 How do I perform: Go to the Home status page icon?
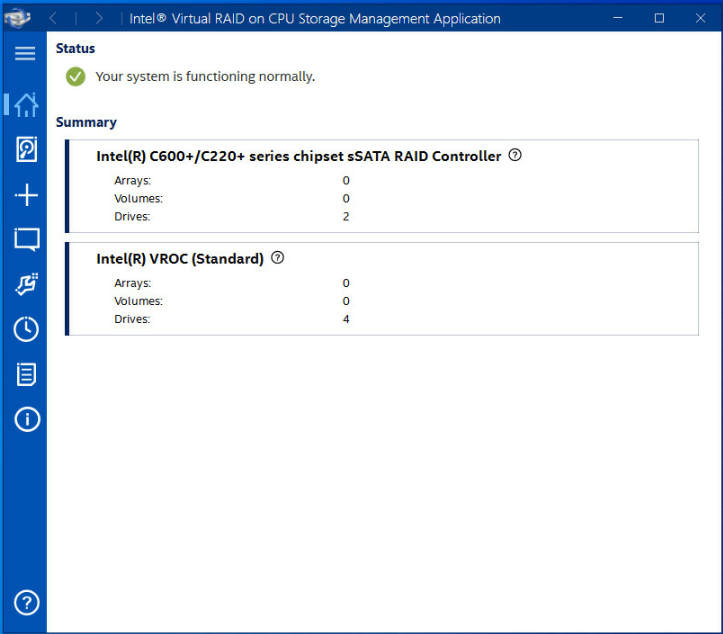point(26,105)
